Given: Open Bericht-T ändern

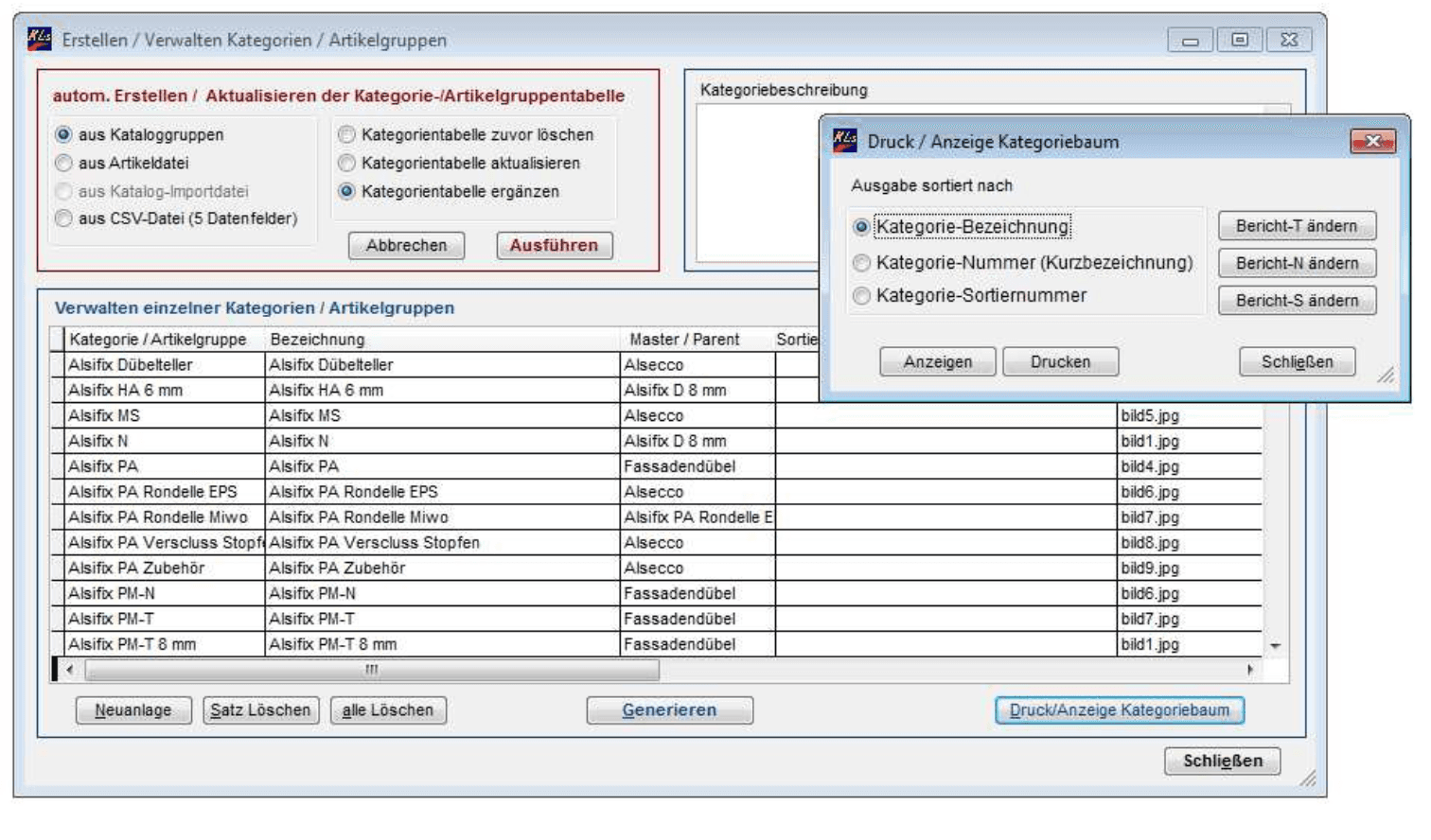Looking at the screenshot, I should coord(1297,226).
